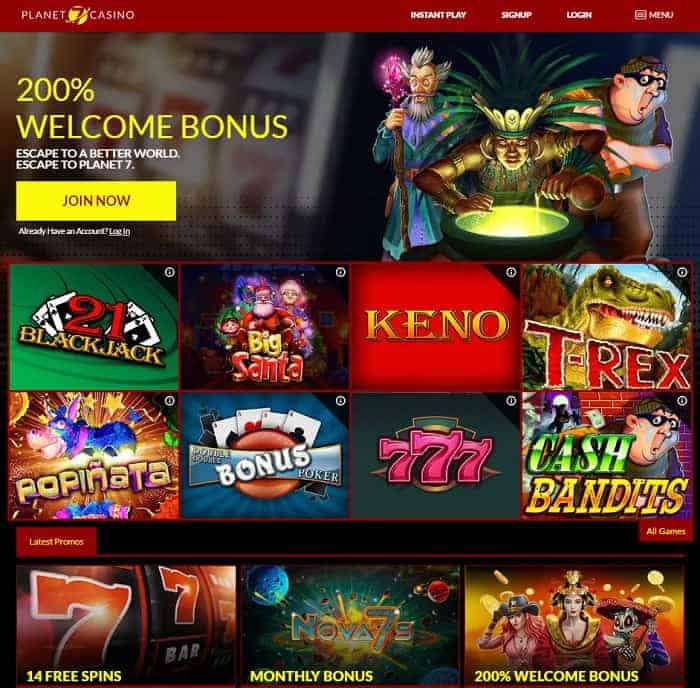The width and height of the screenshot is (700, 688).
Task: Select the Latest Promos tab
Action: [x=56, y=542]
